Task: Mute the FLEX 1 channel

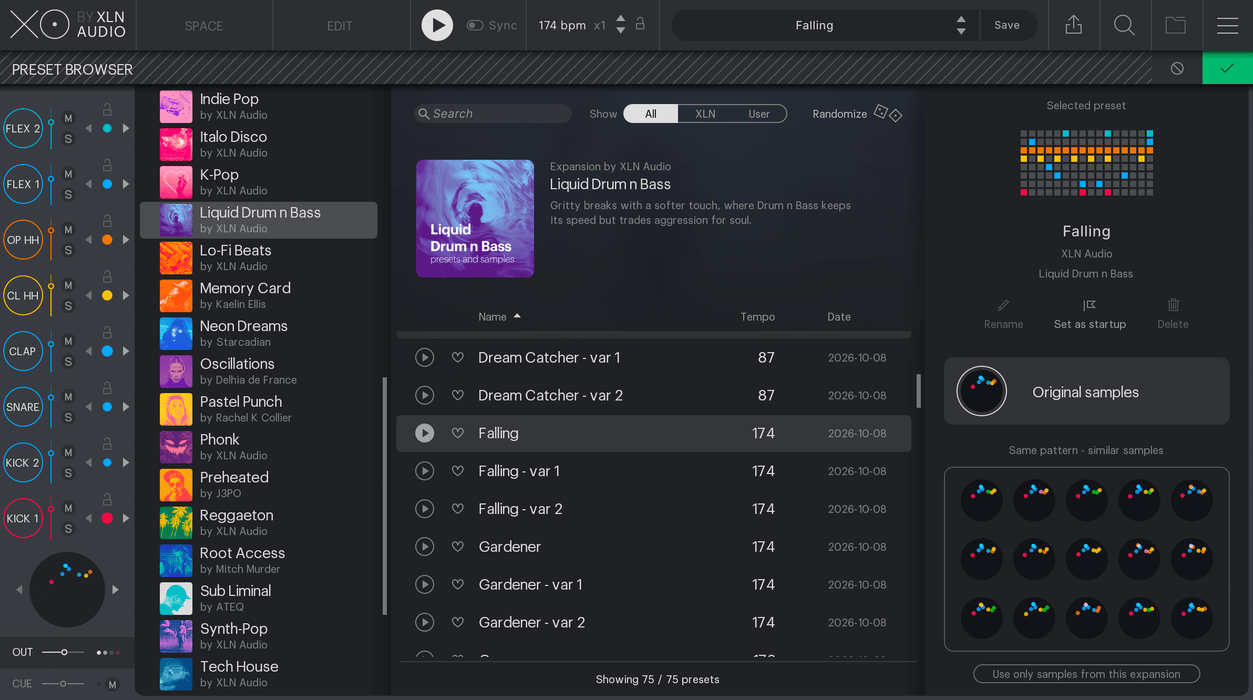Action: 68,174
